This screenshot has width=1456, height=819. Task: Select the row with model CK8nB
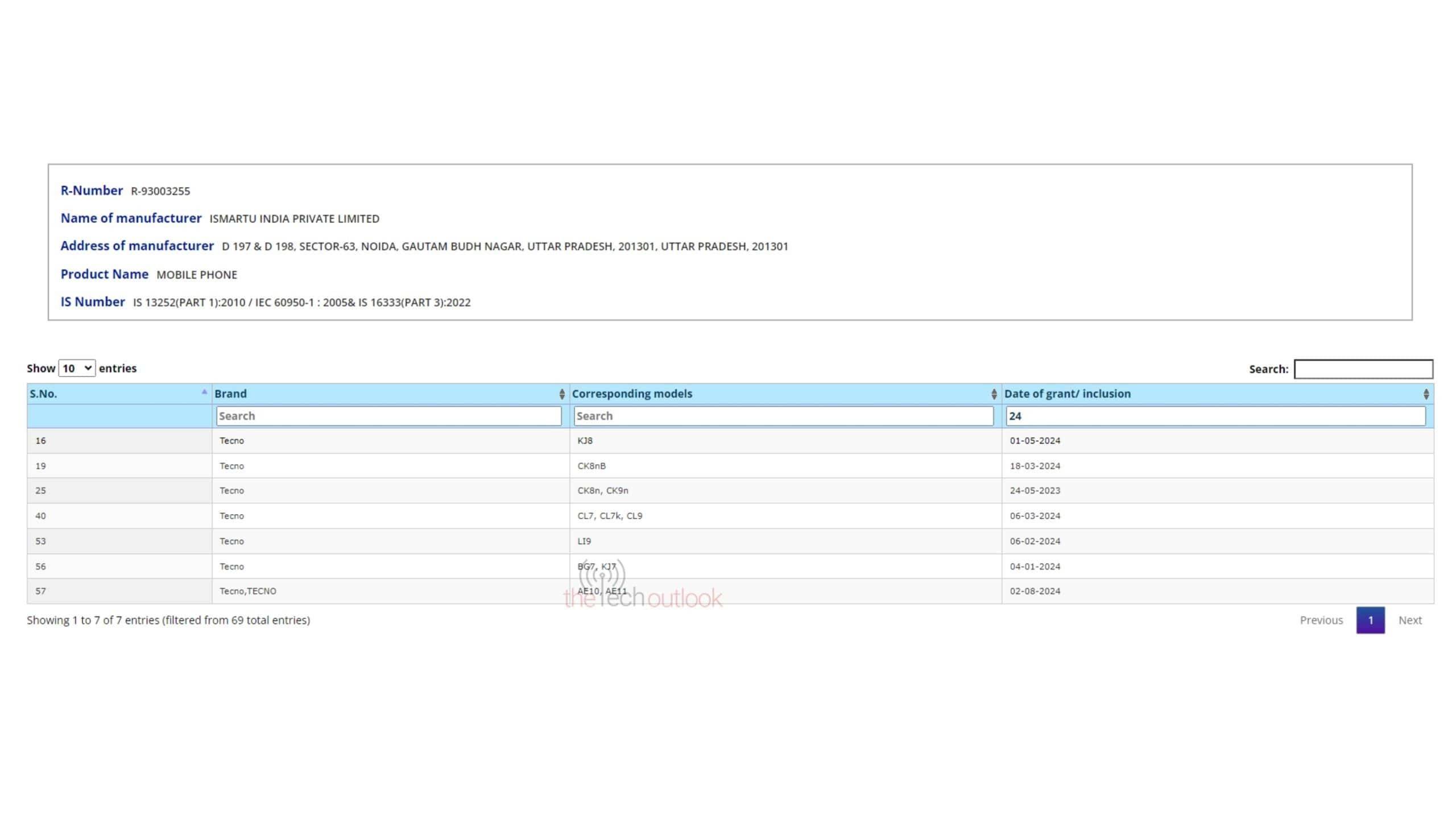pos(591,466)
